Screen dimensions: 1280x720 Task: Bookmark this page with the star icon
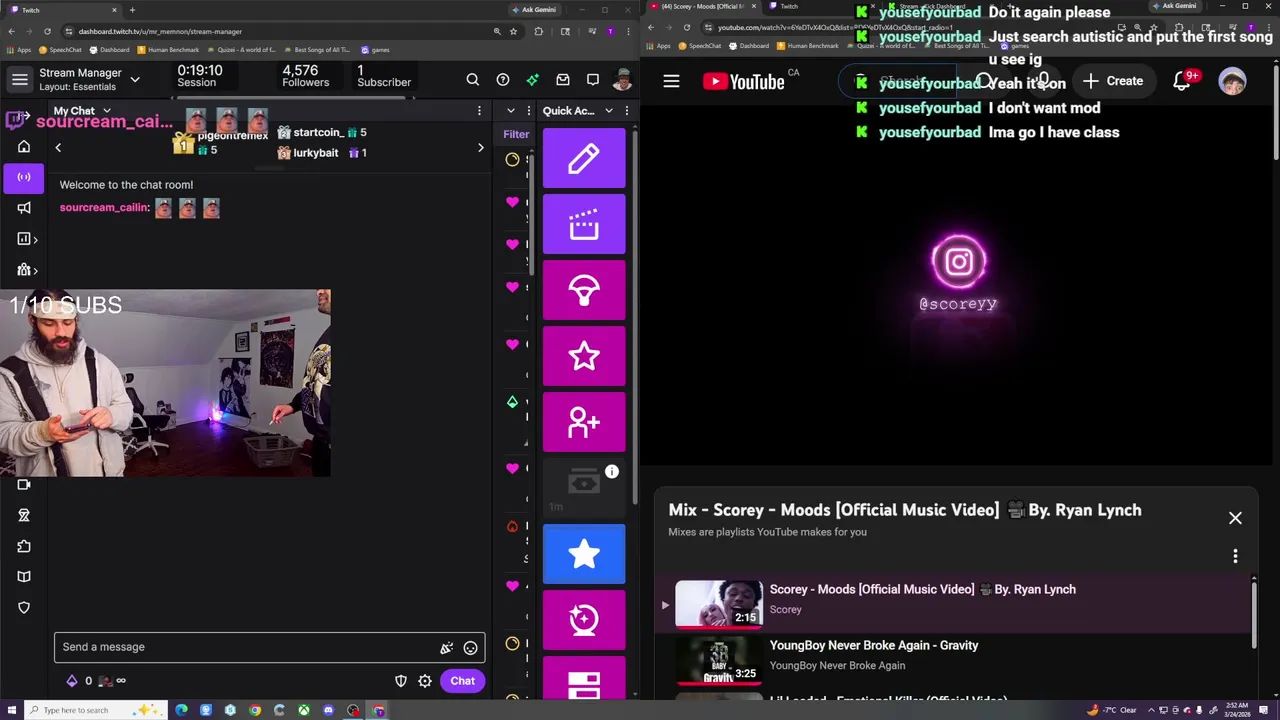pyautogui.click(x=513, y=31)
